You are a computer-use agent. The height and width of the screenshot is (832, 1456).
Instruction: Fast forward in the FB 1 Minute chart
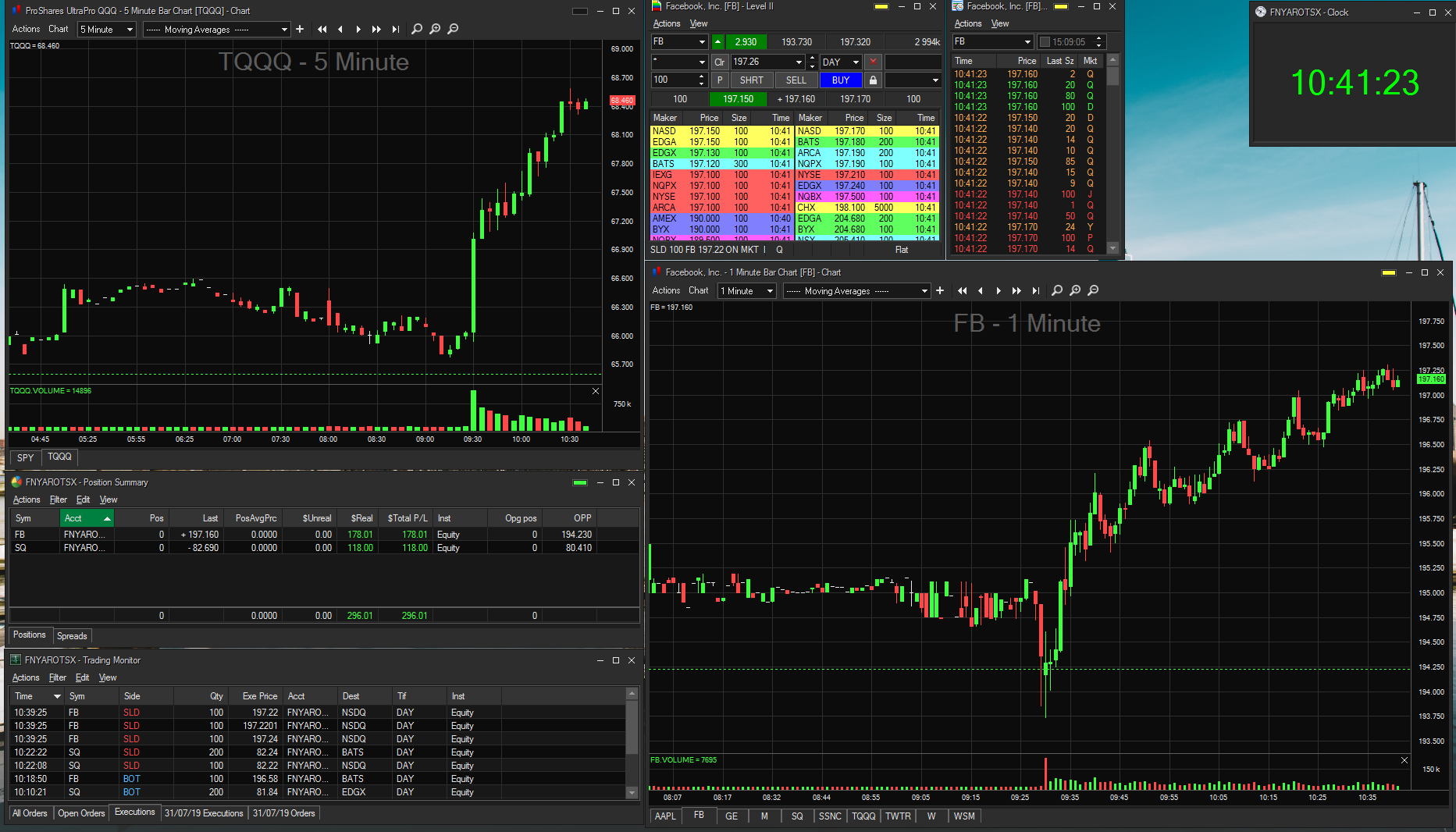[x=1017, y=290]
